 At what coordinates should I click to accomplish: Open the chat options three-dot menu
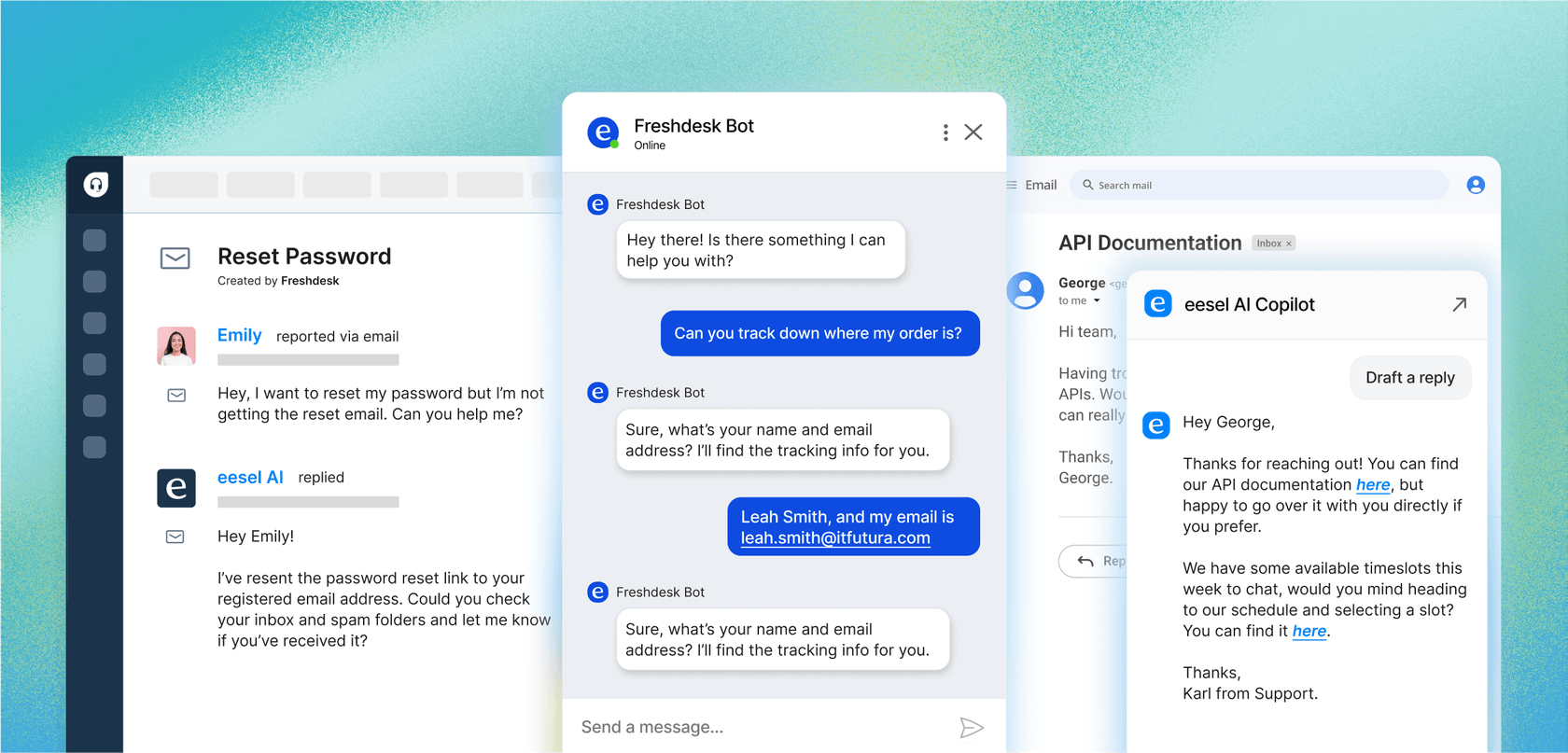tap(945, 132)
